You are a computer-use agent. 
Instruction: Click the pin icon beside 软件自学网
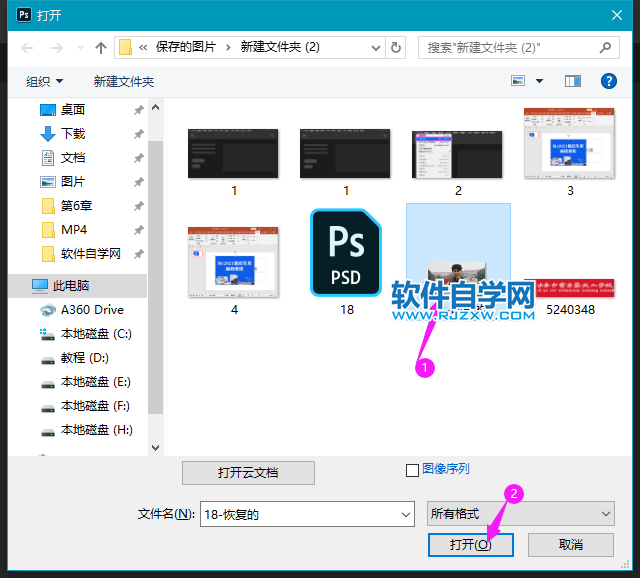pyautogui.click(x=139, y=254)
